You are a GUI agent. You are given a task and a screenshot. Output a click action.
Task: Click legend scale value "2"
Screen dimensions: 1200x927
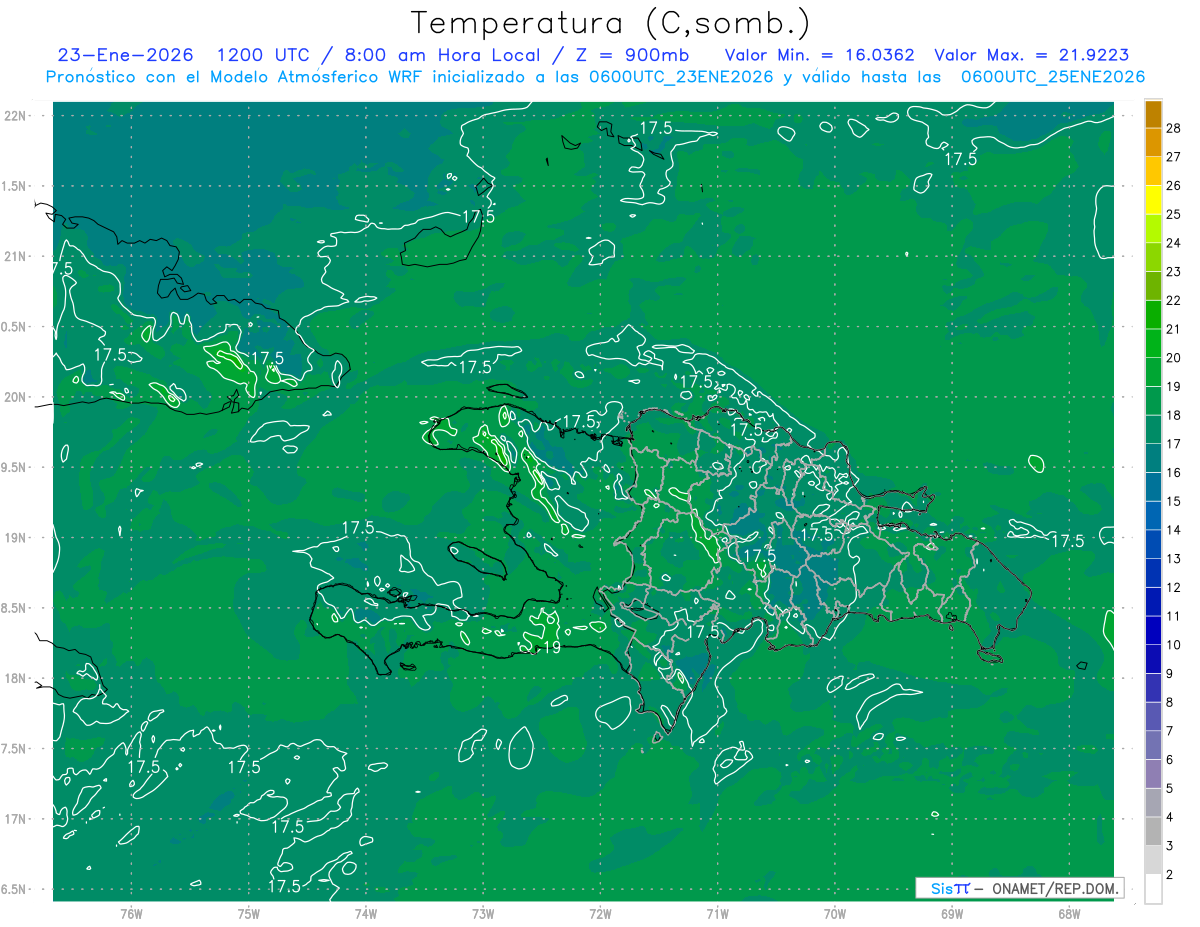tap(1170, 875)
